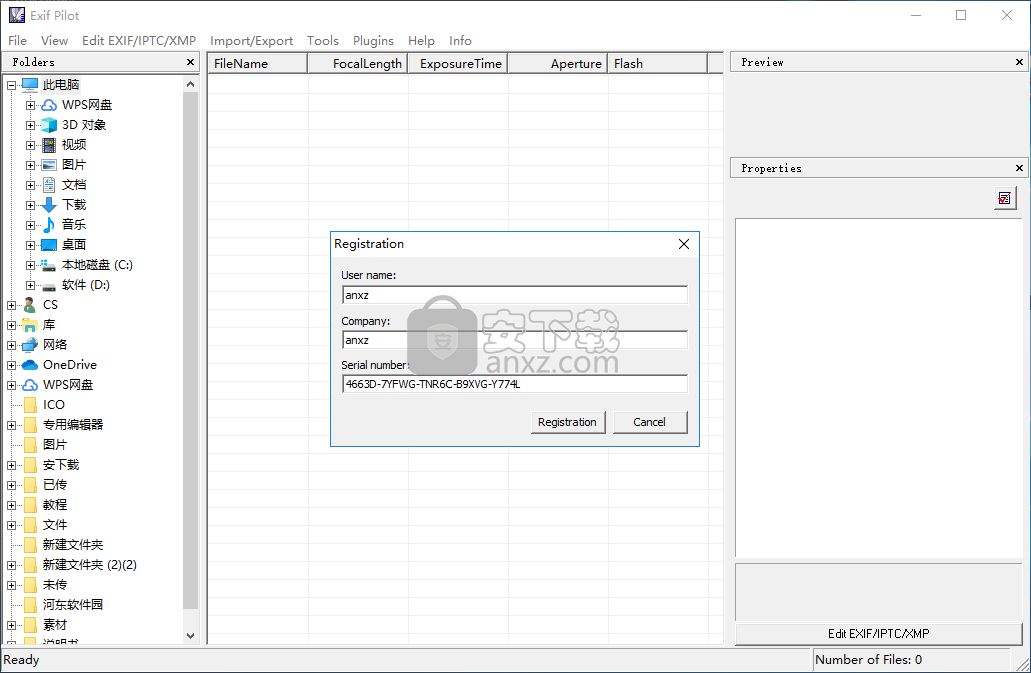
Task: Click the 软件 (D:) drive icon
Action: (x=49, y=286)
